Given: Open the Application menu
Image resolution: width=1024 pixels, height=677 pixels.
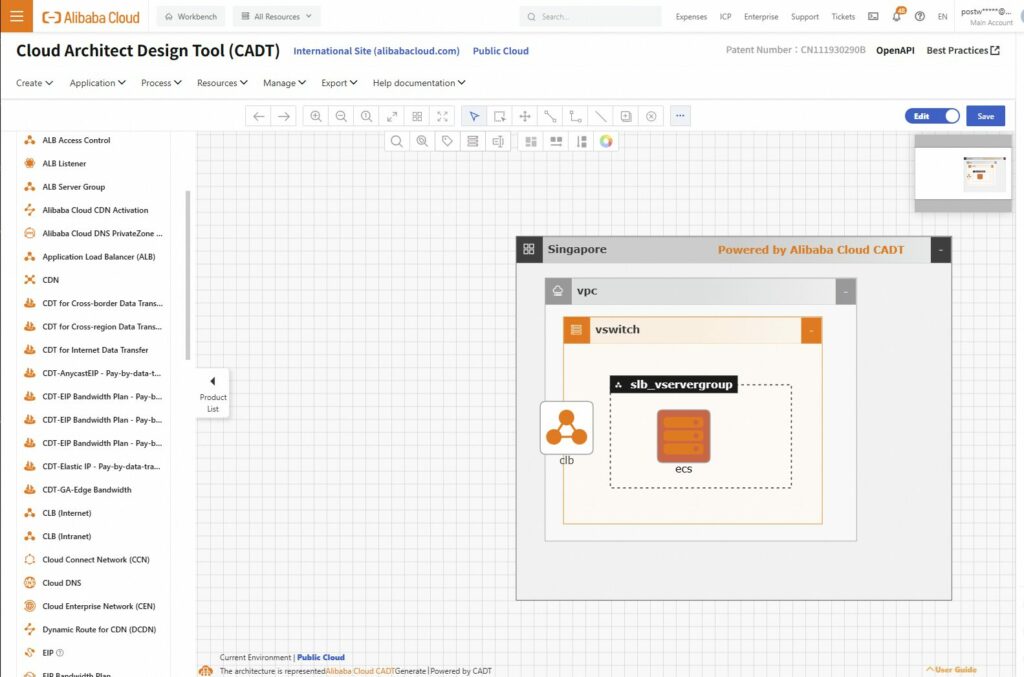Looking at the screenshot, I should click(x=98, y=83).
